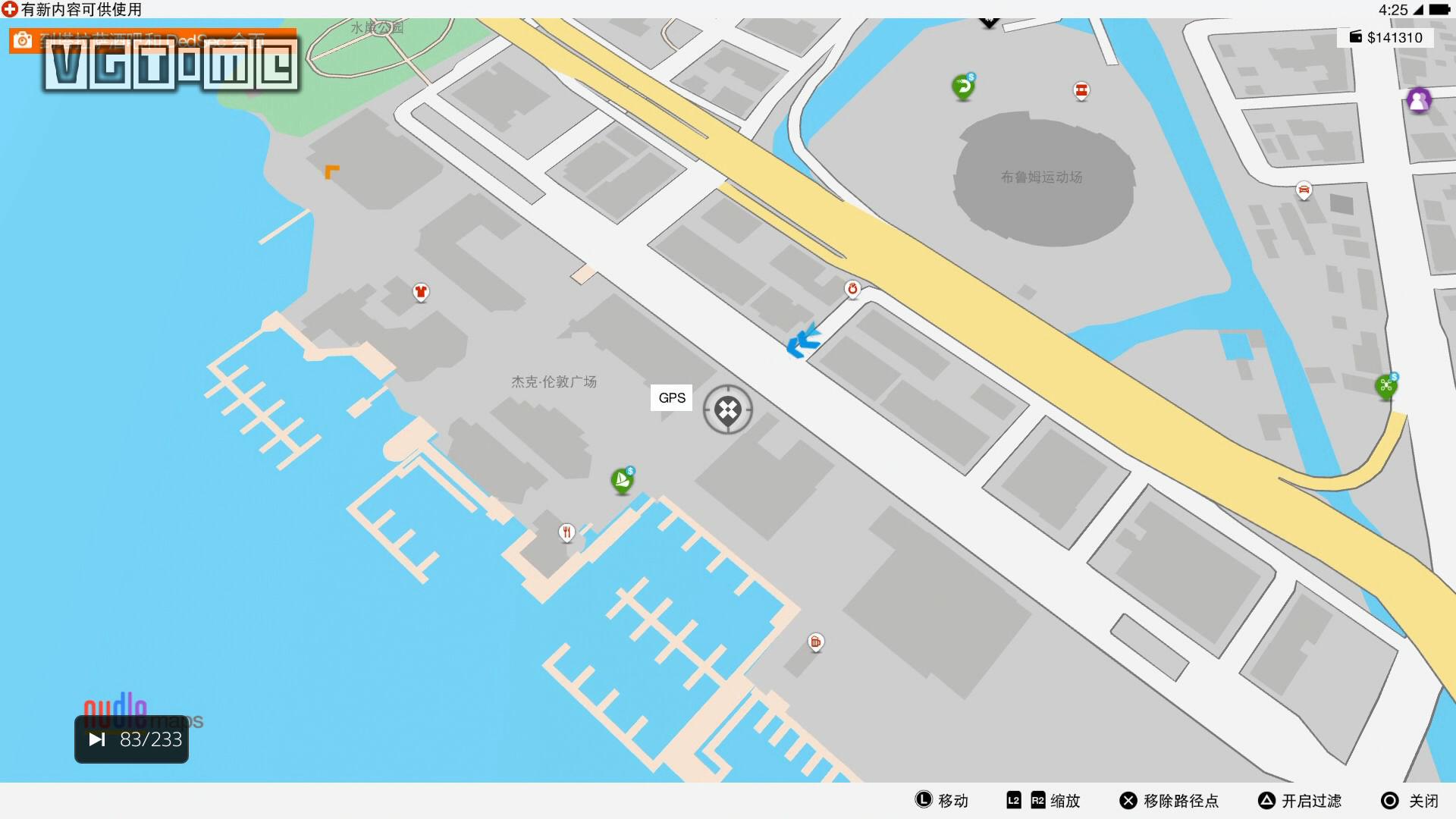Click the GPS label tooltip
Screen dimensions: 1456x819
(671, 398)
